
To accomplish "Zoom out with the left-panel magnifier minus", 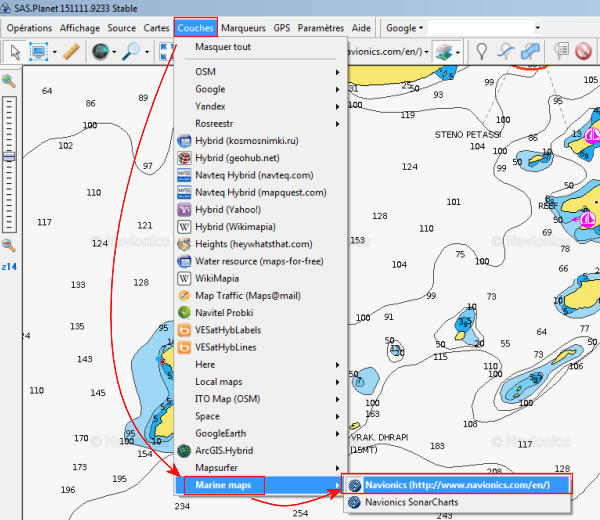I will coord(9,245).
